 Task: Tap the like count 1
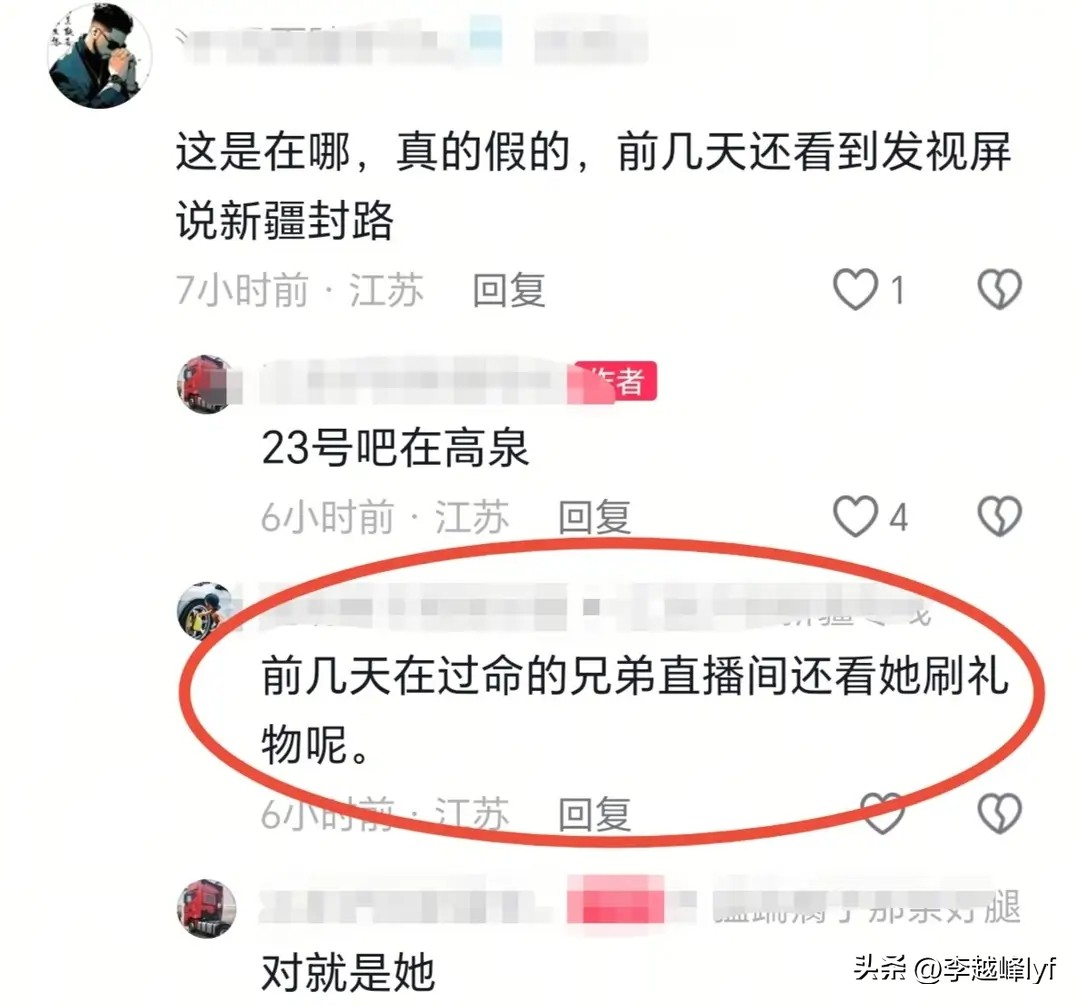[x=897, y=290]
